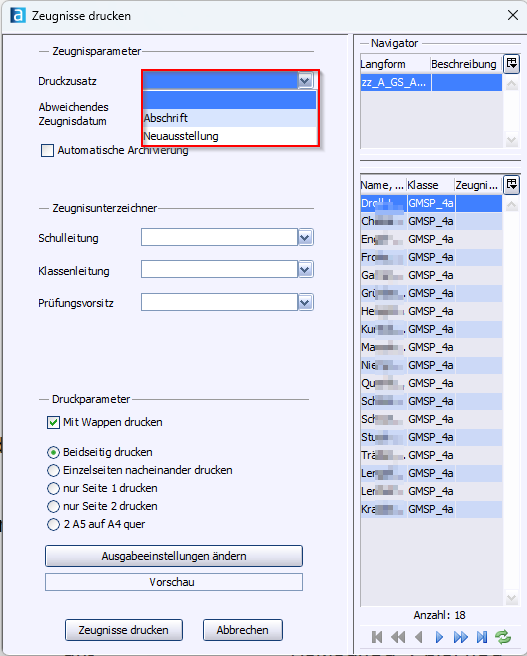Choose 2 A5 auf A4 quer option

coord(53,524)
